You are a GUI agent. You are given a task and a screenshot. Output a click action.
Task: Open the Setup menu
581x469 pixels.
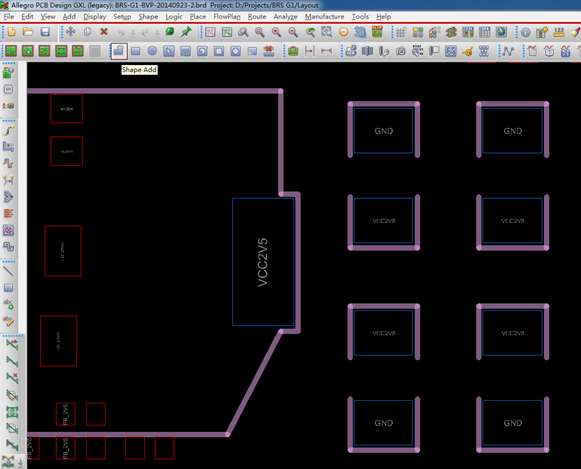[x=122, y=17]
